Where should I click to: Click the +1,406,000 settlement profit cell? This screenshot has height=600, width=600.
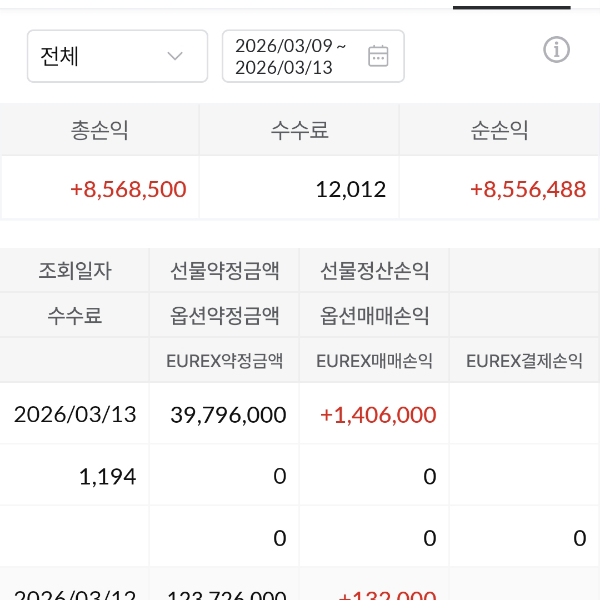tap(378, 414)
